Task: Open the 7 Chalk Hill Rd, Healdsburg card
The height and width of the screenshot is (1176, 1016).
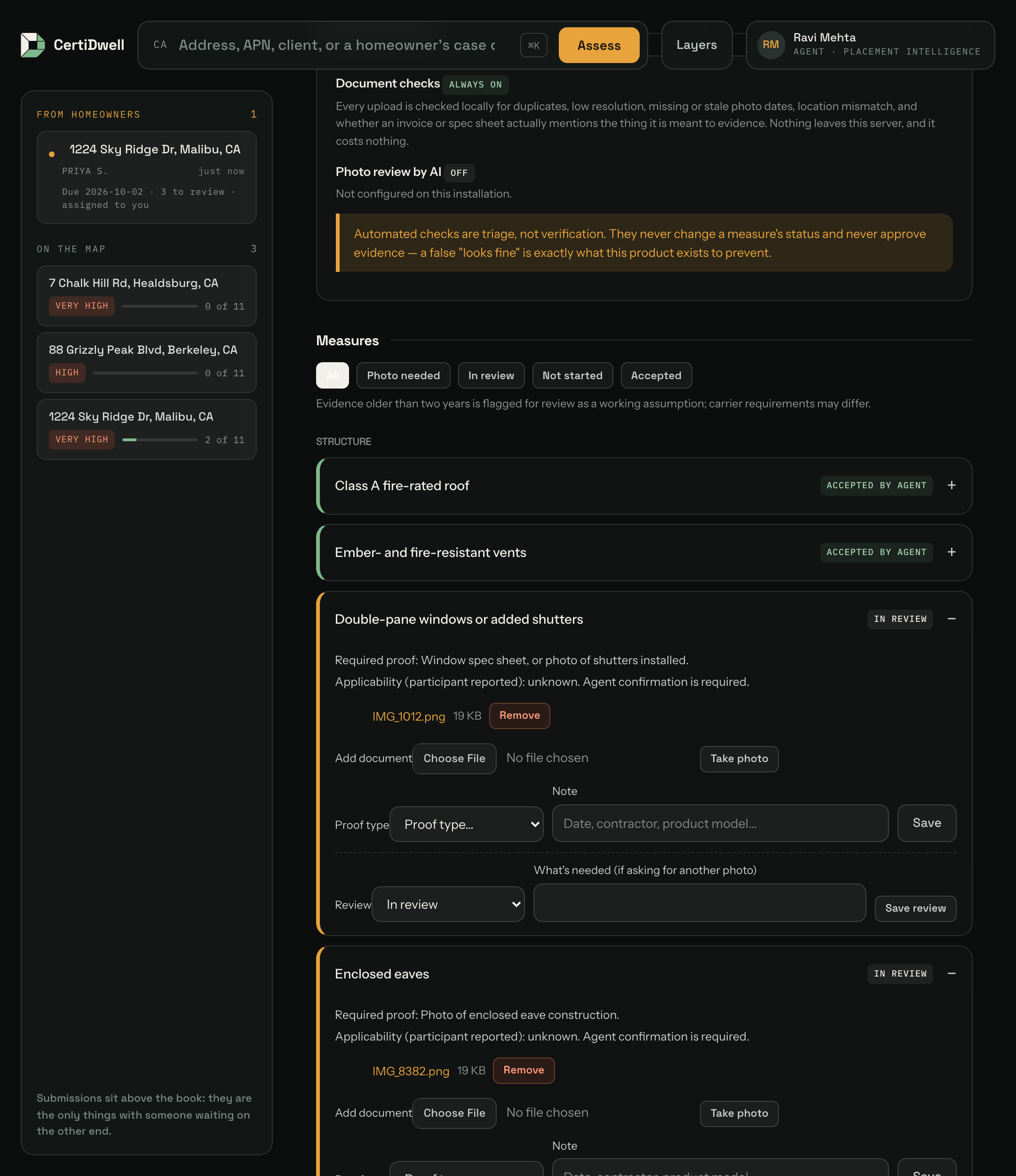Action: [146, 296]
